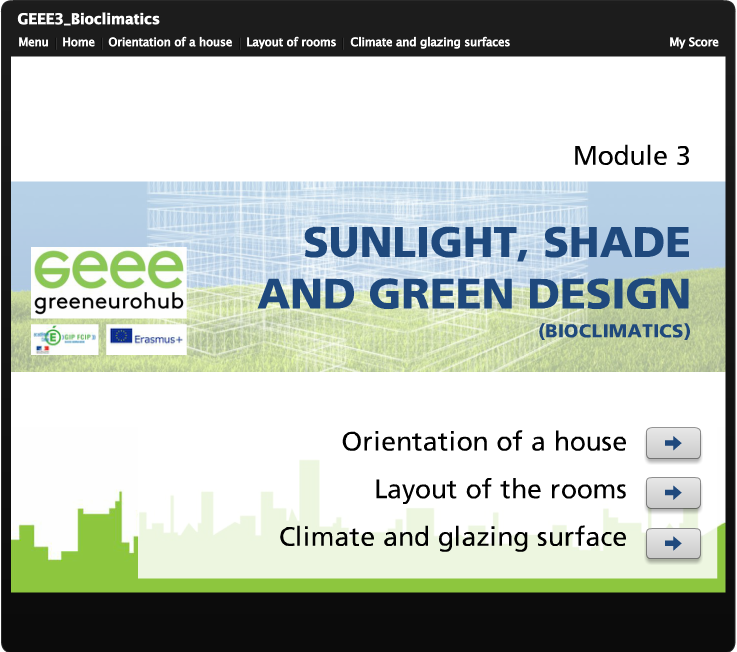This screenshot has width=737, height=652.
Task: Open Layout of rooms from the top navigation
Action: pyautogui.click(x=291, y=42)
